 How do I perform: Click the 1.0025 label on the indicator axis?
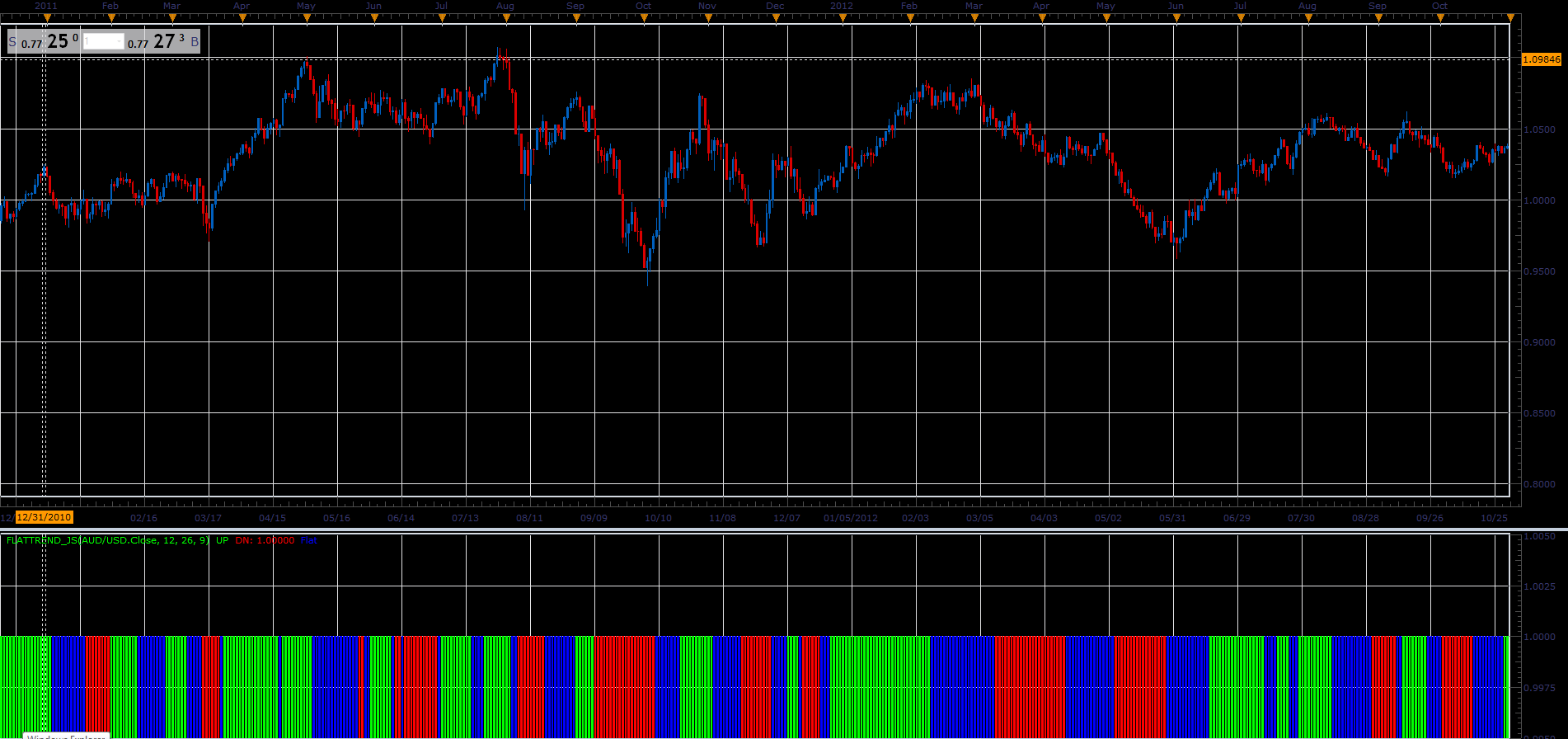[1540, 586]
